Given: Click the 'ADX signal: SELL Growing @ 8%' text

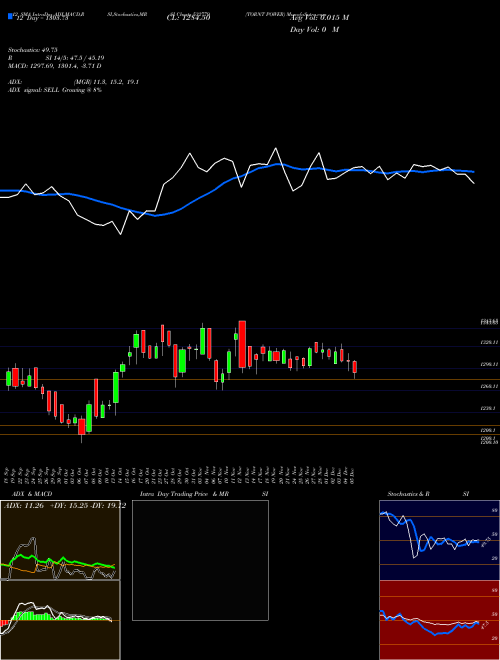Looking at the screenshot, I should click(55, 90).
